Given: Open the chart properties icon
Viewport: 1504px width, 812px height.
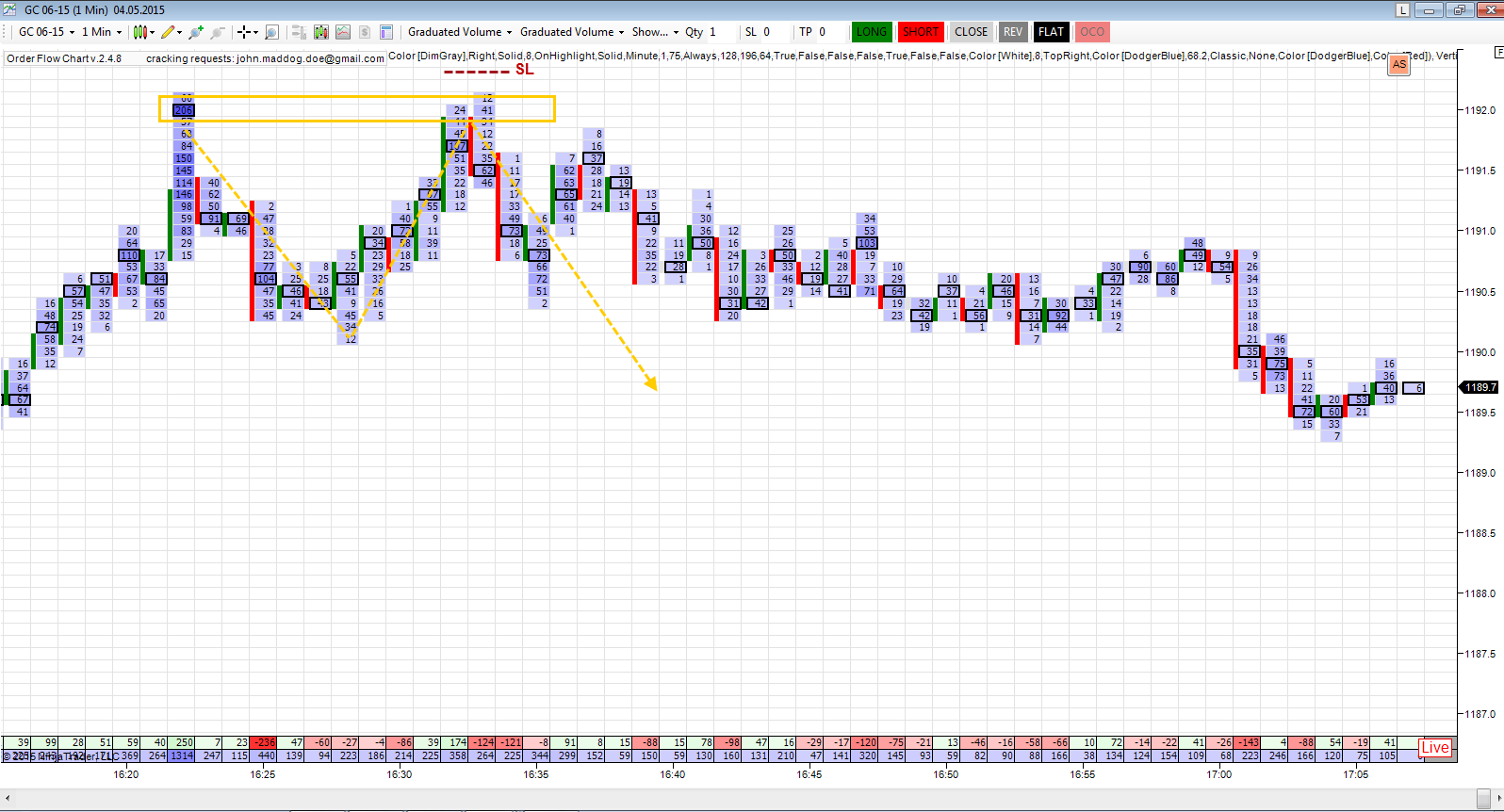Looking at the screenshot, I should tap(386, 32).
